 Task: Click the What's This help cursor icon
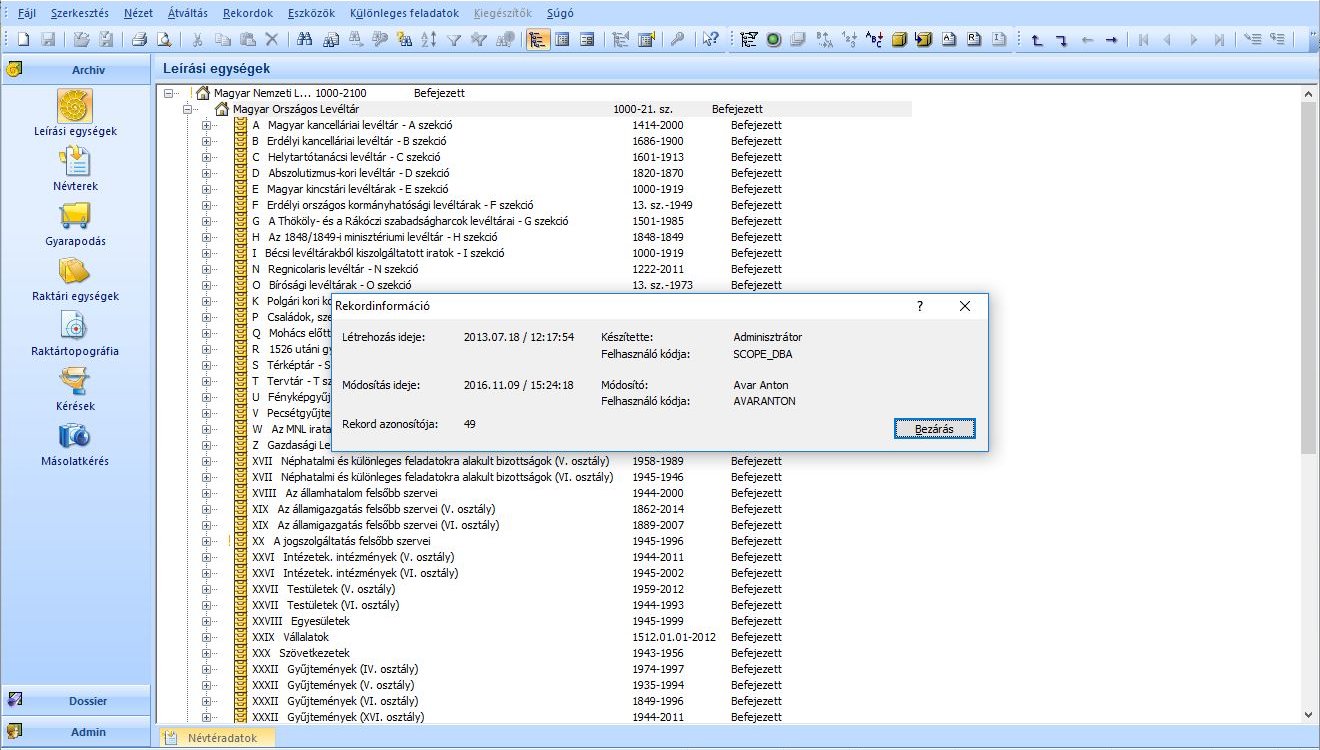710,40
